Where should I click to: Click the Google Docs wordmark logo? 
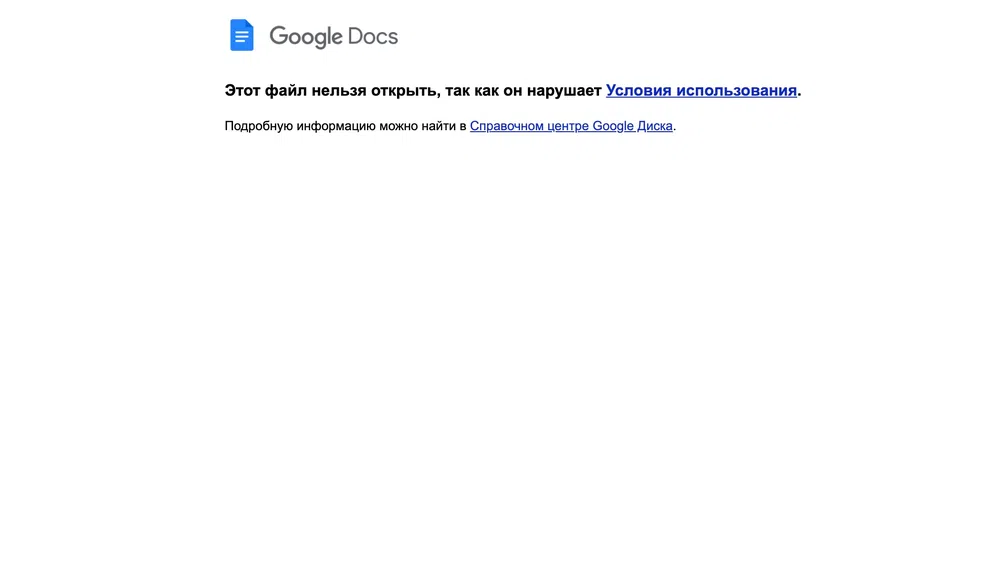[334, 36]
